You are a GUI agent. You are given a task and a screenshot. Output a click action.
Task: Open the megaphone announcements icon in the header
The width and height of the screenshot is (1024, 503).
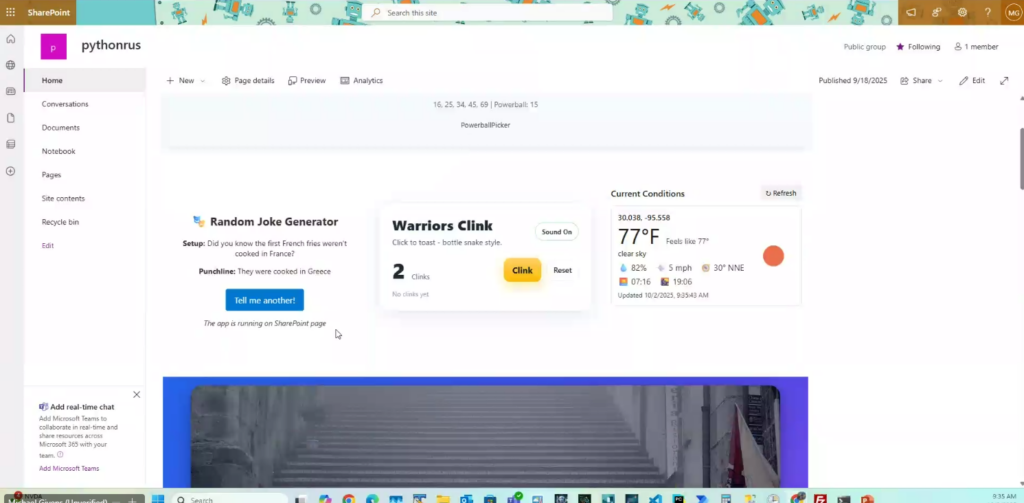click(x=911, y=12)
